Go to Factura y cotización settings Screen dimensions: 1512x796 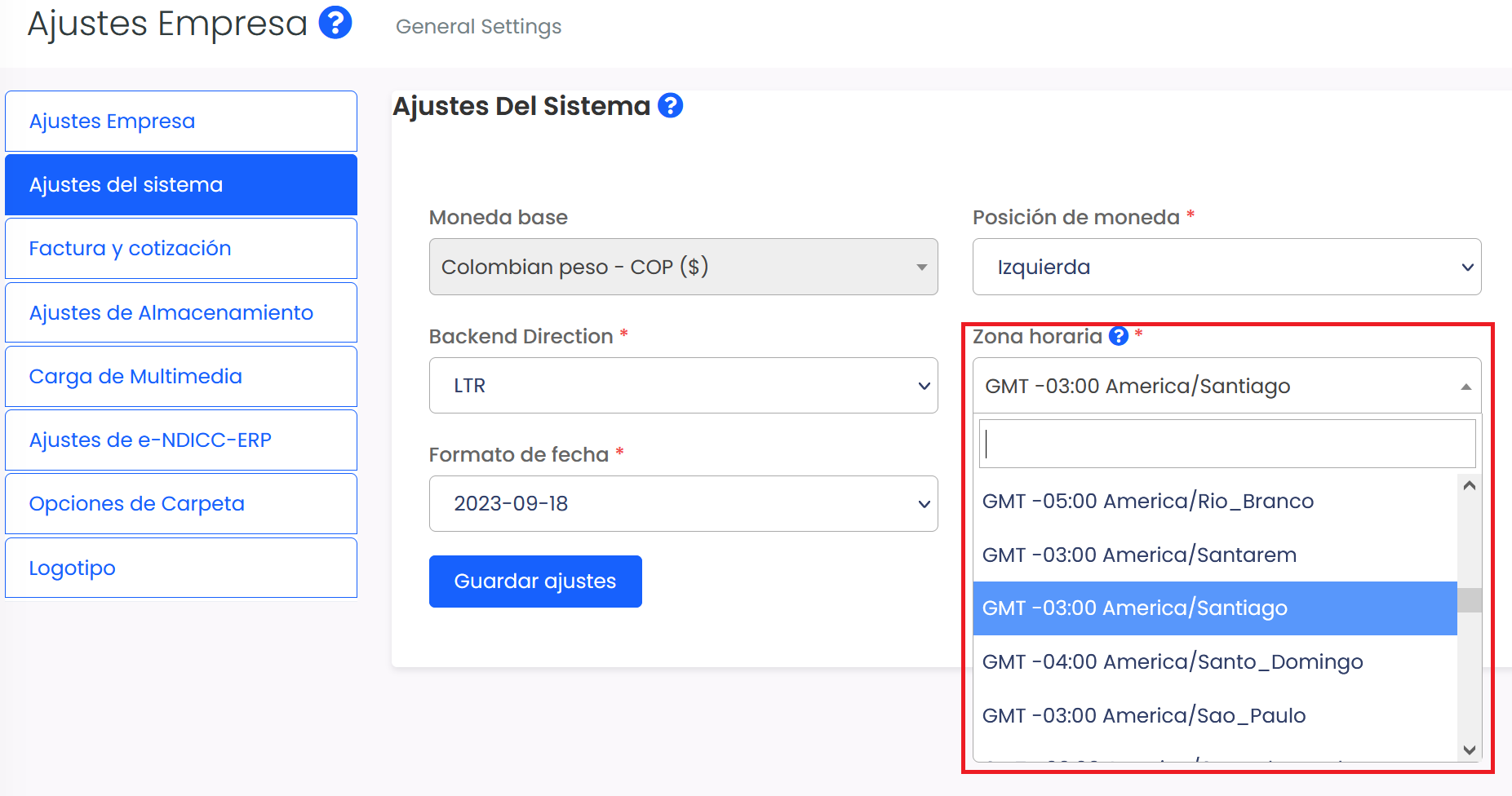pos(181,249)
